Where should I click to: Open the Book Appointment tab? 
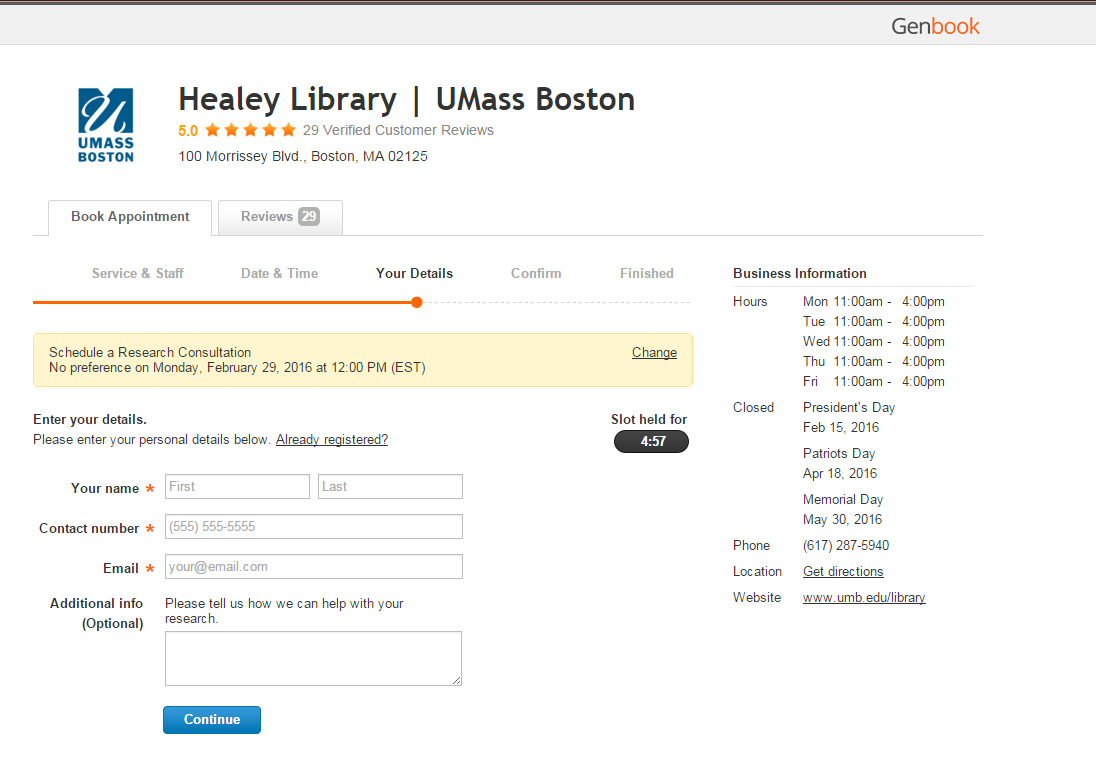pos(130,217)
